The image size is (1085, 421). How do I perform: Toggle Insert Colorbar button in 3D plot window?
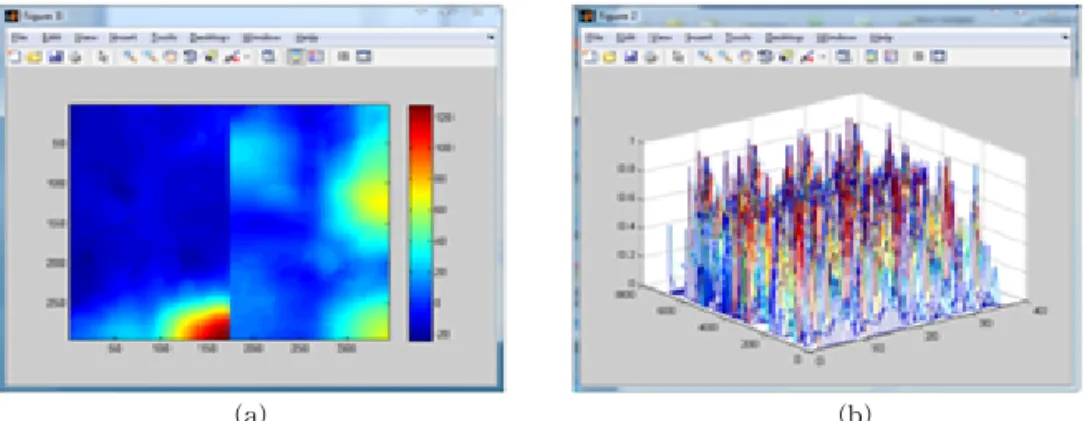tap(871, 57)
